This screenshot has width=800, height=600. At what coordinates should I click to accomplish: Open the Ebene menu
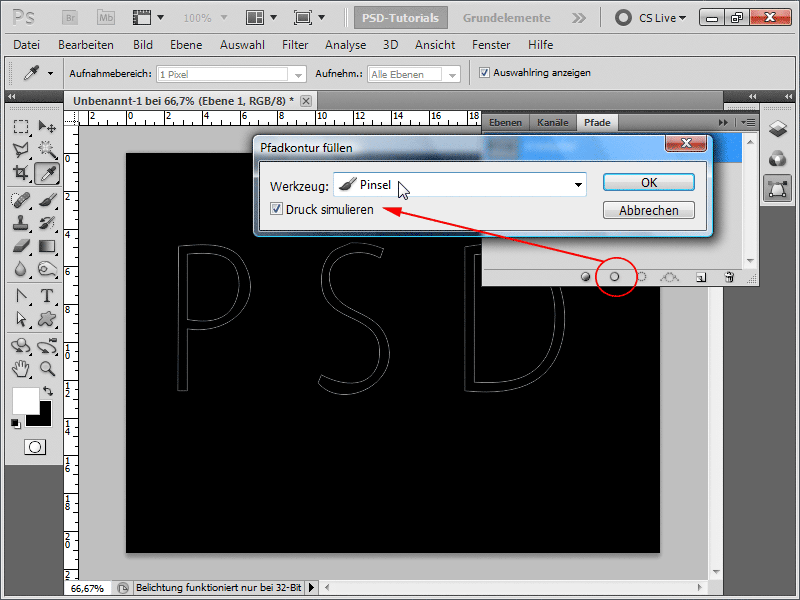[186, 45]
